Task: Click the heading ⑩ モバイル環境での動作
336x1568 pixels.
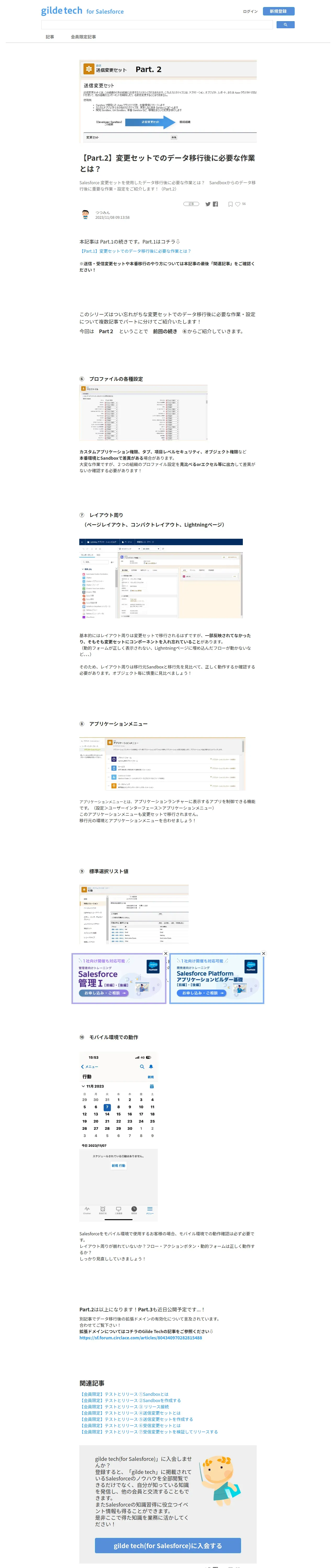Action: tap(109, 1037)
